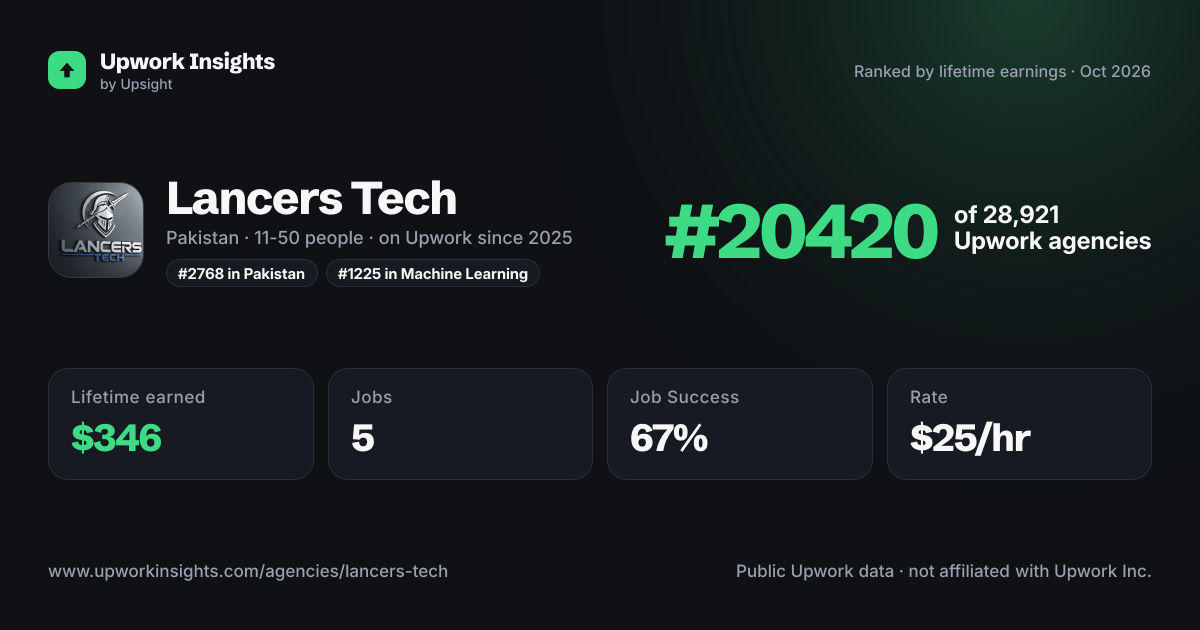Screen dimensions: 1200x630
Task: Click the Job Success 67% card
Action: [740, 424]
